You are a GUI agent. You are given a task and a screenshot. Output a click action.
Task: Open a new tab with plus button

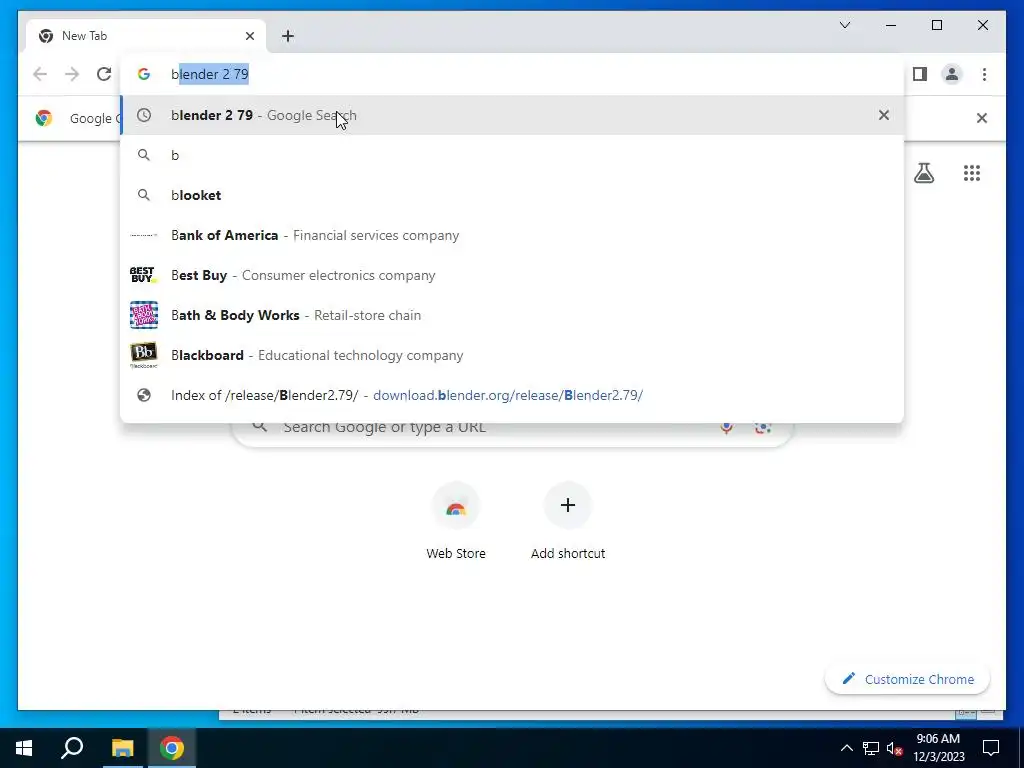tap(288, 36)
